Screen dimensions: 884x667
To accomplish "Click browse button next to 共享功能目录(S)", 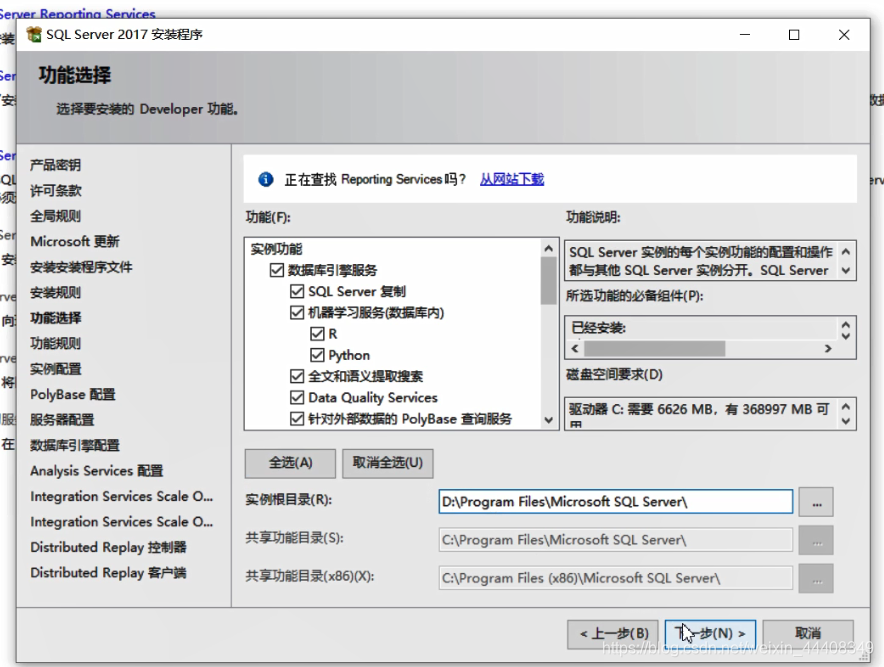I will point(816,540).
